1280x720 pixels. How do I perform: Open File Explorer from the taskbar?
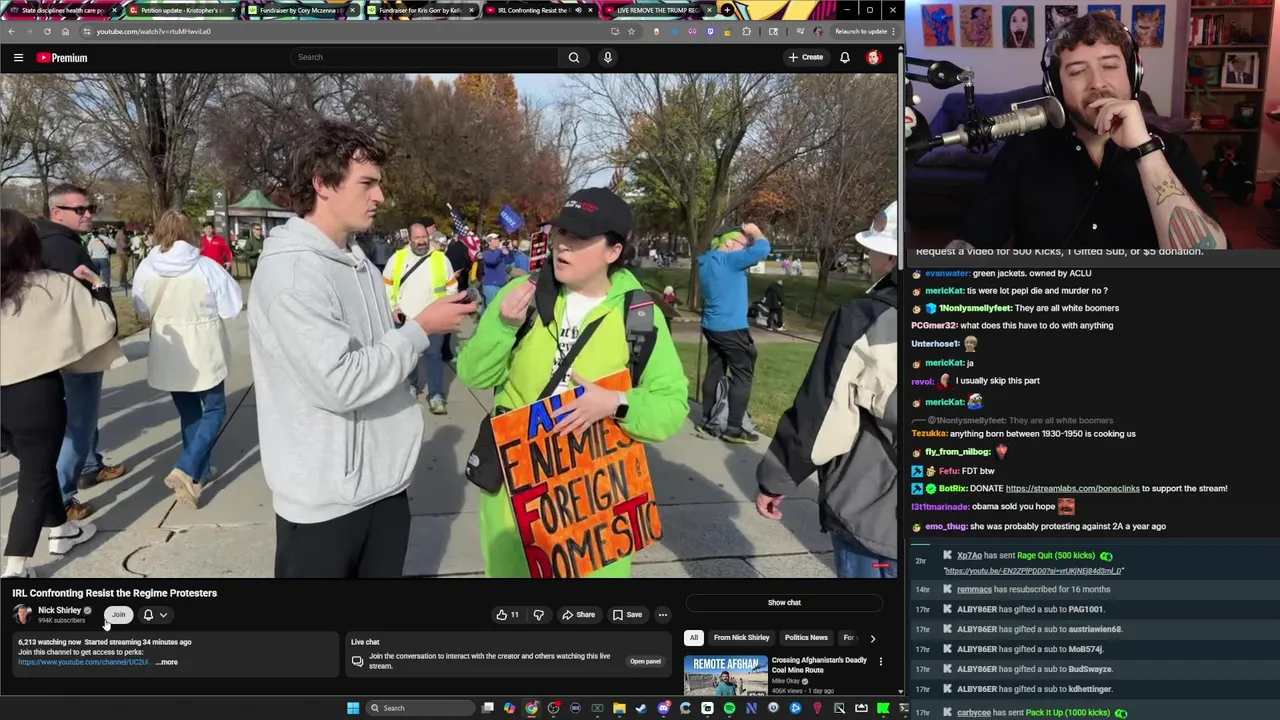pyautogui.click(x=619, y=708)
